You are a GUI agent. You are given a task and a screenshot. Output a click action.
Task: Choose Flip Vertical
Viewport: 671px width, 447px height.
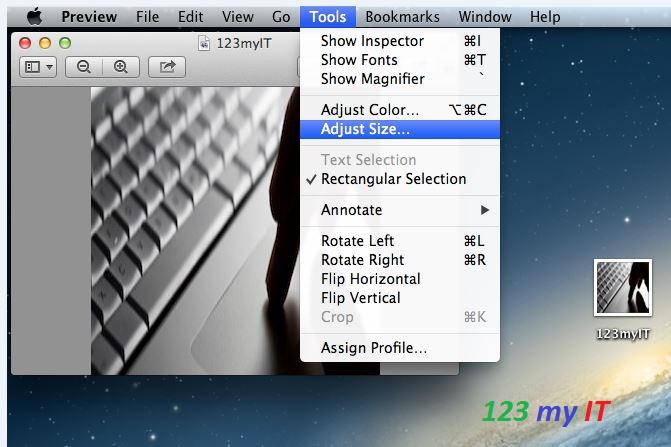click(x=400, y=298)
